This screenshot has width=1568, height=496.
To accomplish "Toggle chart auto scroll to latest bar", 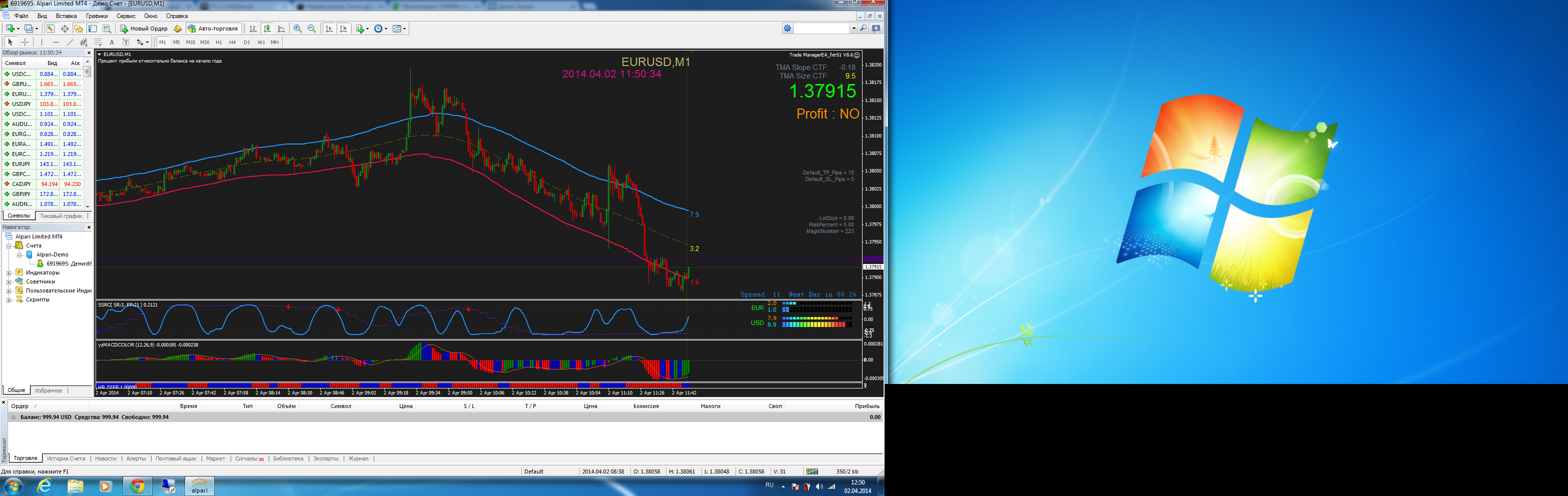I will point(329,28).
